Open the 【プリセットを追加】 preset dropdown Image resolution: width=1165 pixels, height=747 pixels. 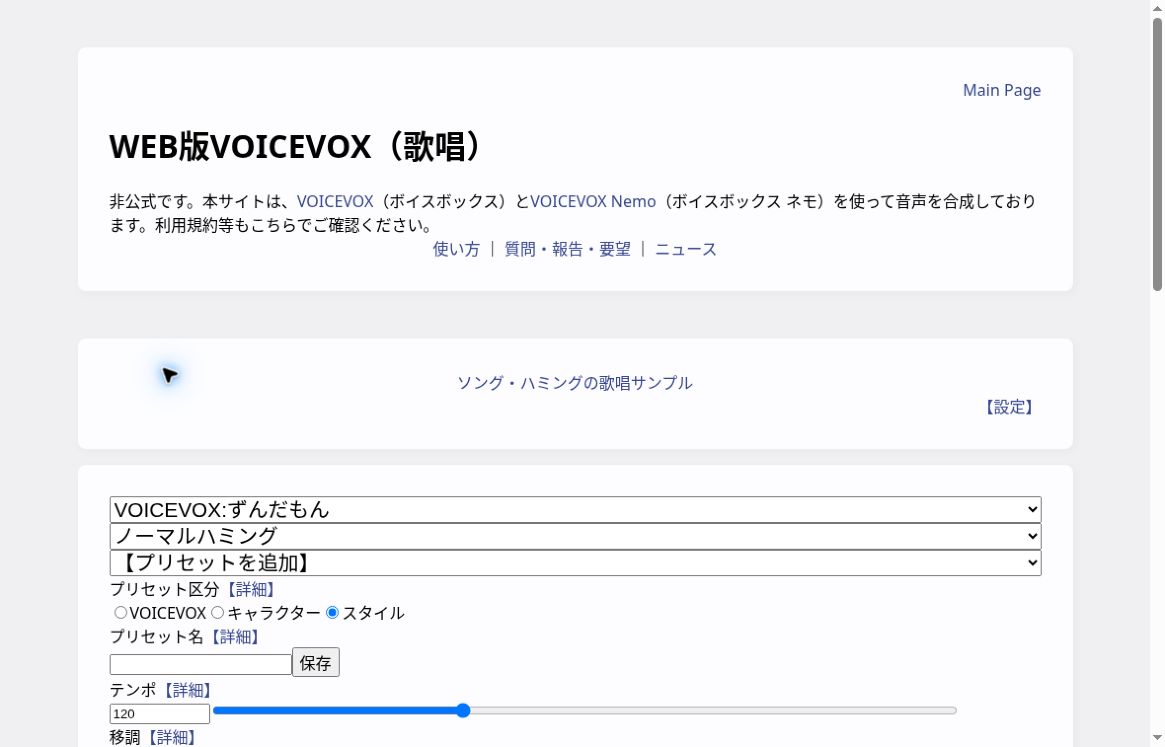(x=576, y=563)
